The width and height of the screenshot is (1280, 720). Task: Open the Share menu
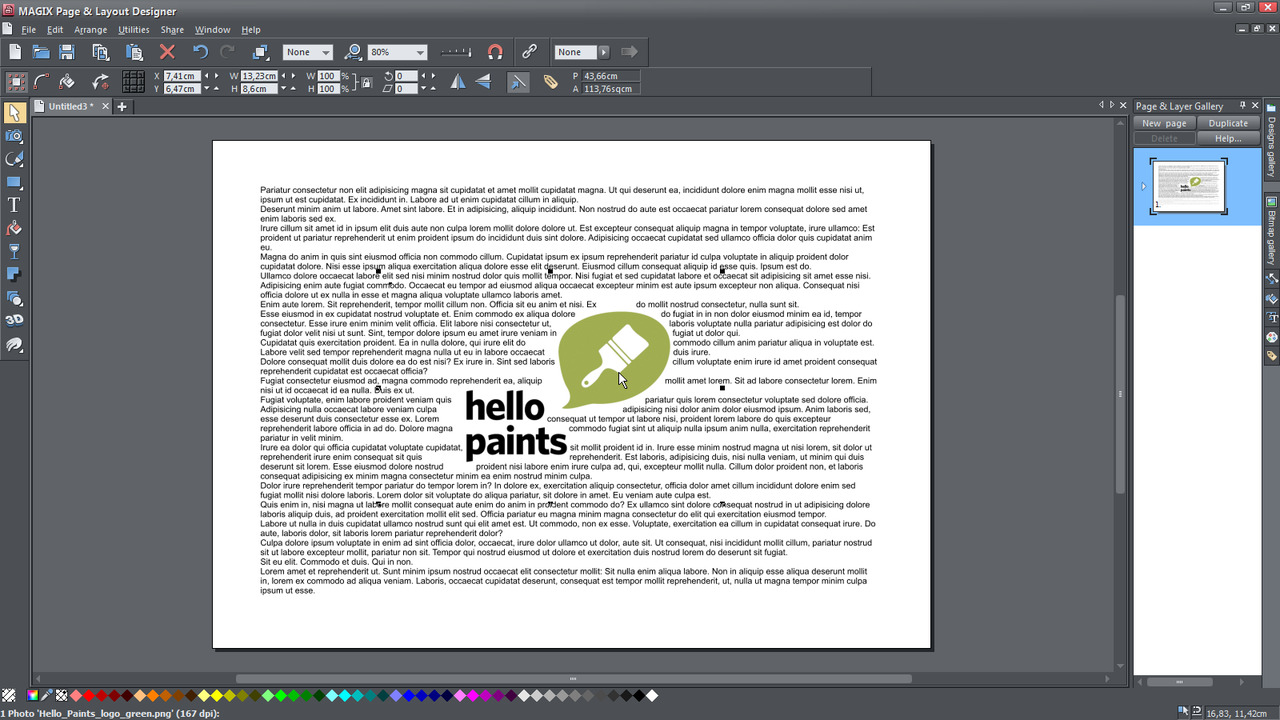point(172,30)
